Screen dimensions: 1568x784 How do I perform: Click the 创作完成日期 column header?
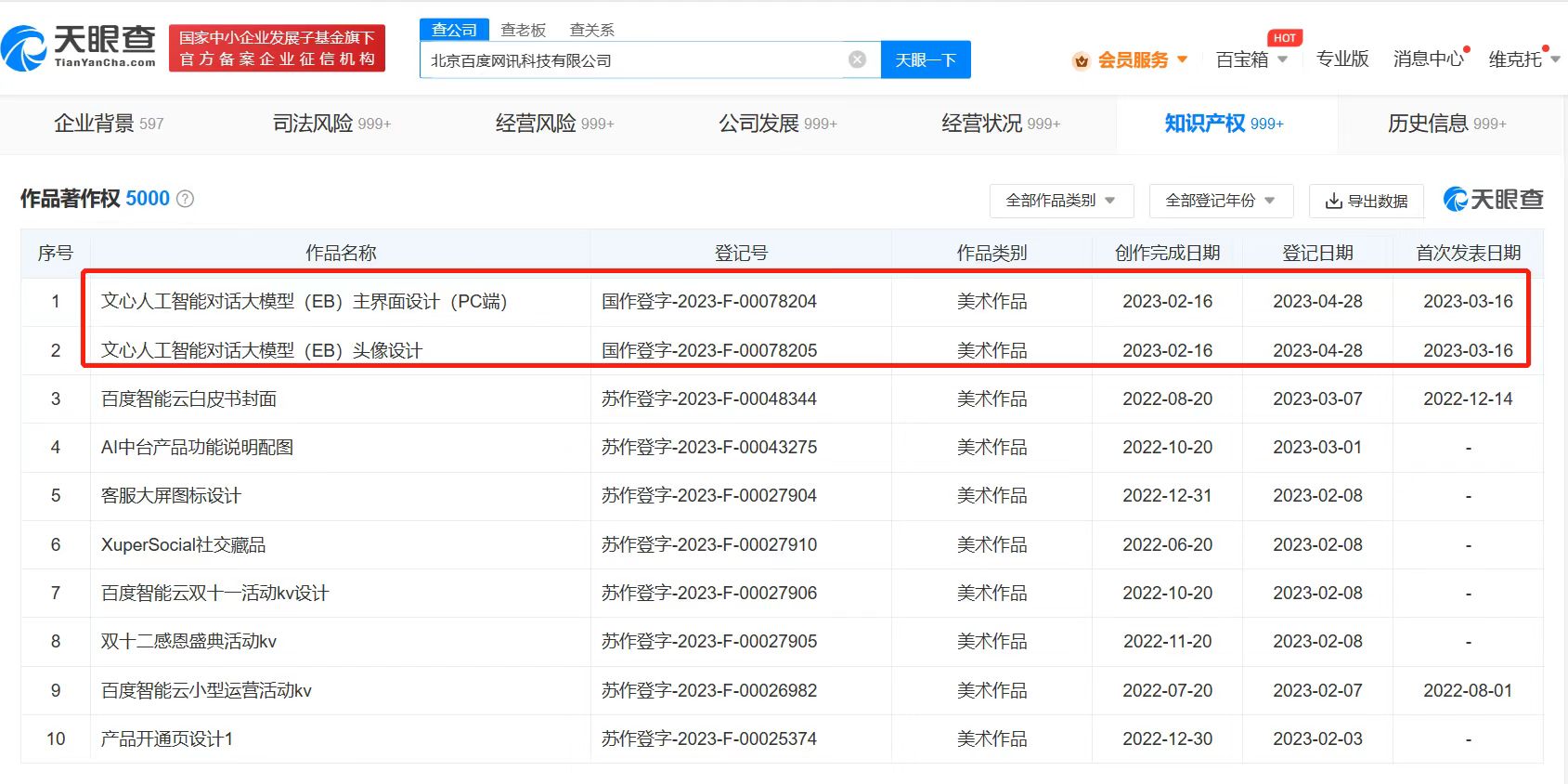pyautogui.click(x=1167, y=253)
